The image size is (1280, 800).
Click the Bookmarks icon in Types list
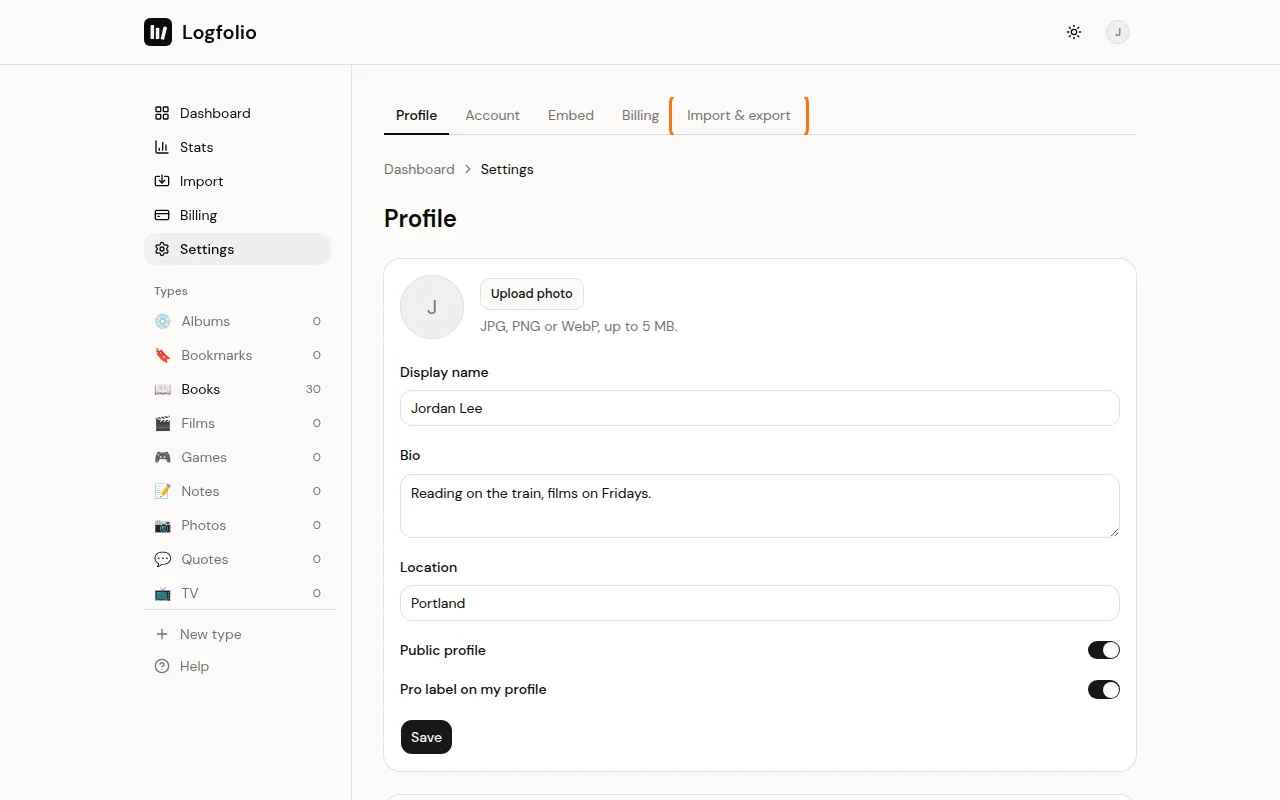(x=163, y=355)
